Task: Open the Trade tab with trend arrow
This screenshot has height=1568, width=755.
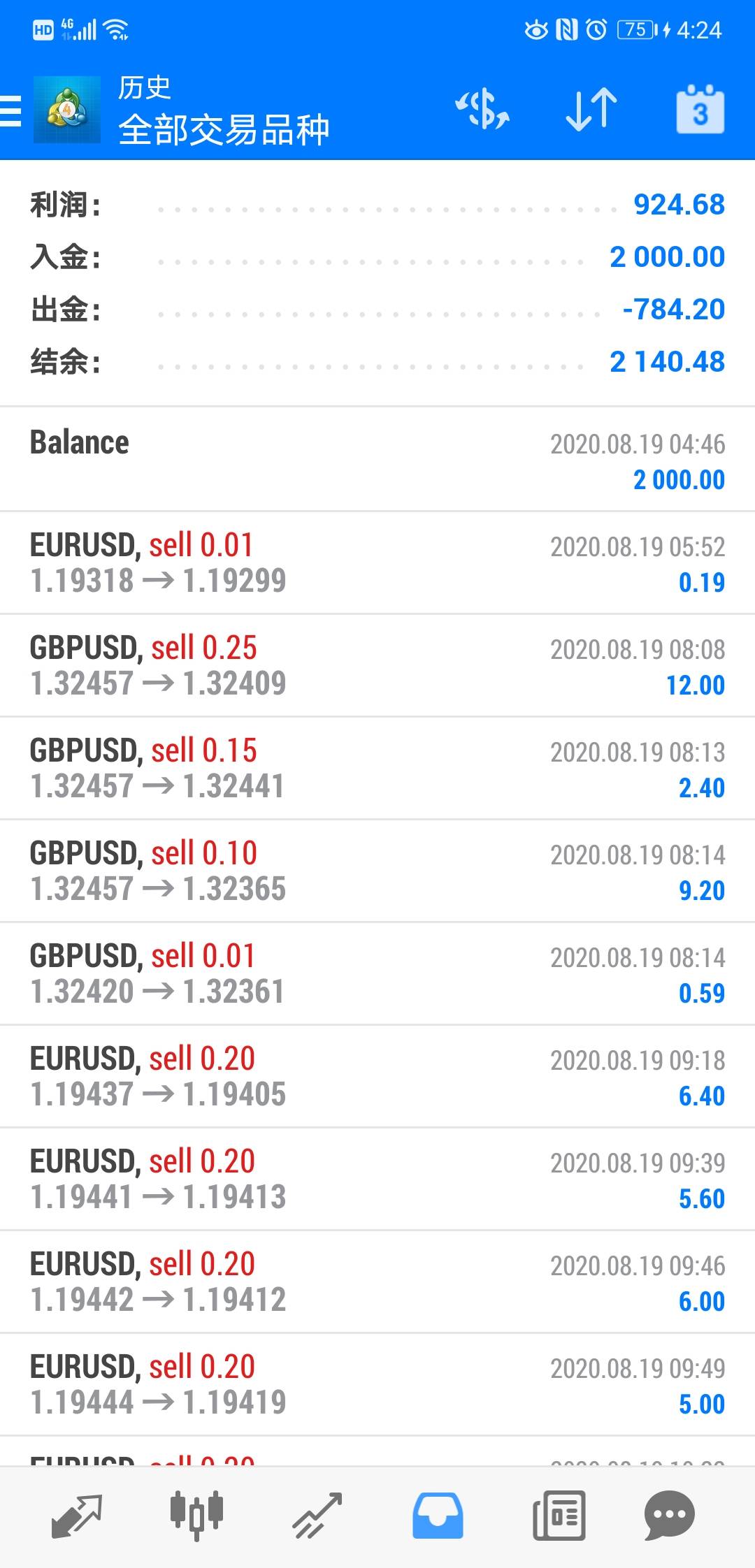Action: pos(317,1516)
